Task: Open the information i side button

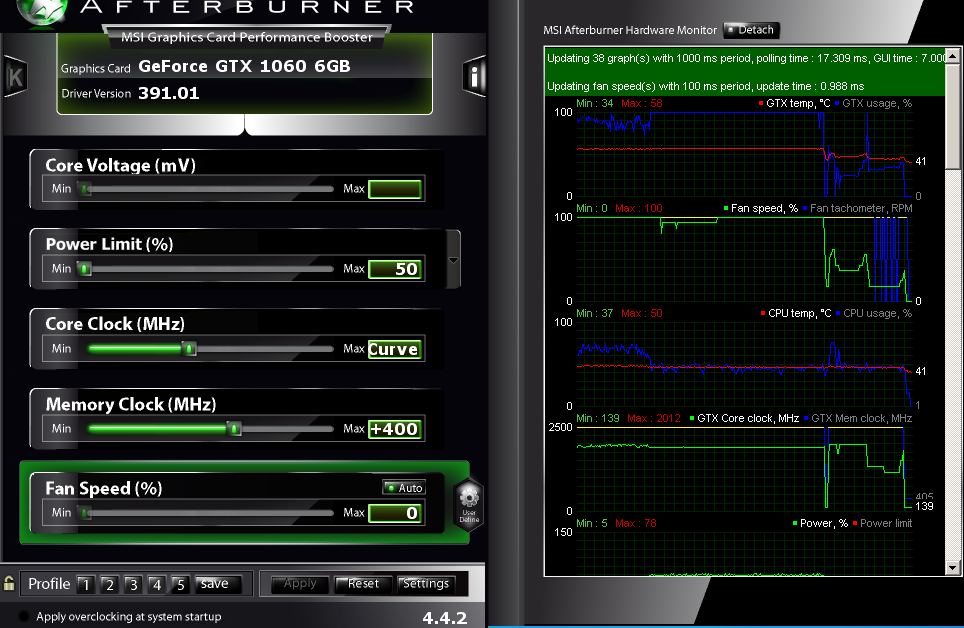Action: coord(474,76)
